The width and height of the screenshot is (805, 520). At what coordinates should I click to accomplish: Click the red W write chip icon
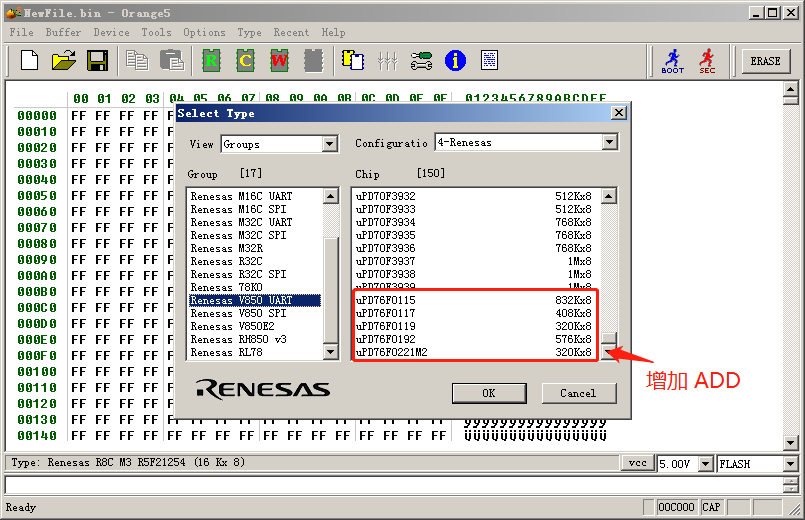(x=279, y=61)
